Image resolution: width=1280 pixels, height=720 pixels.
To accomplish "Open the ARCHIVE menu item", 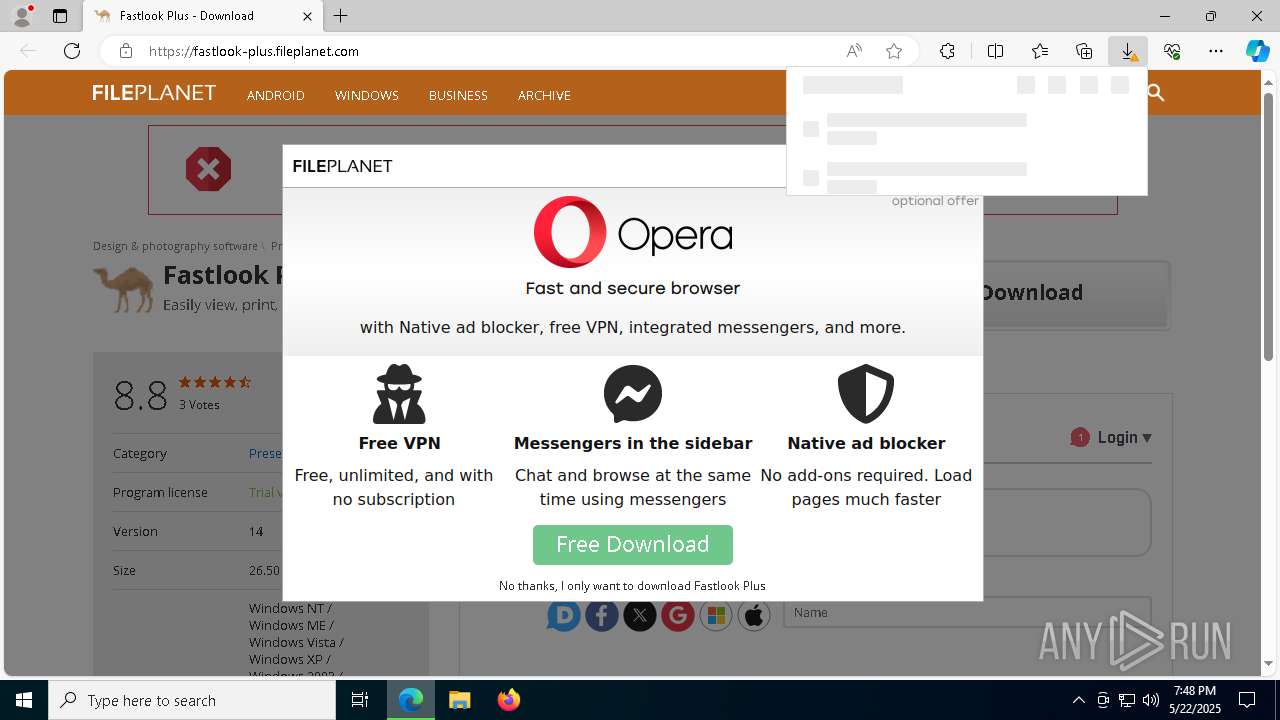I will [544, 95].
